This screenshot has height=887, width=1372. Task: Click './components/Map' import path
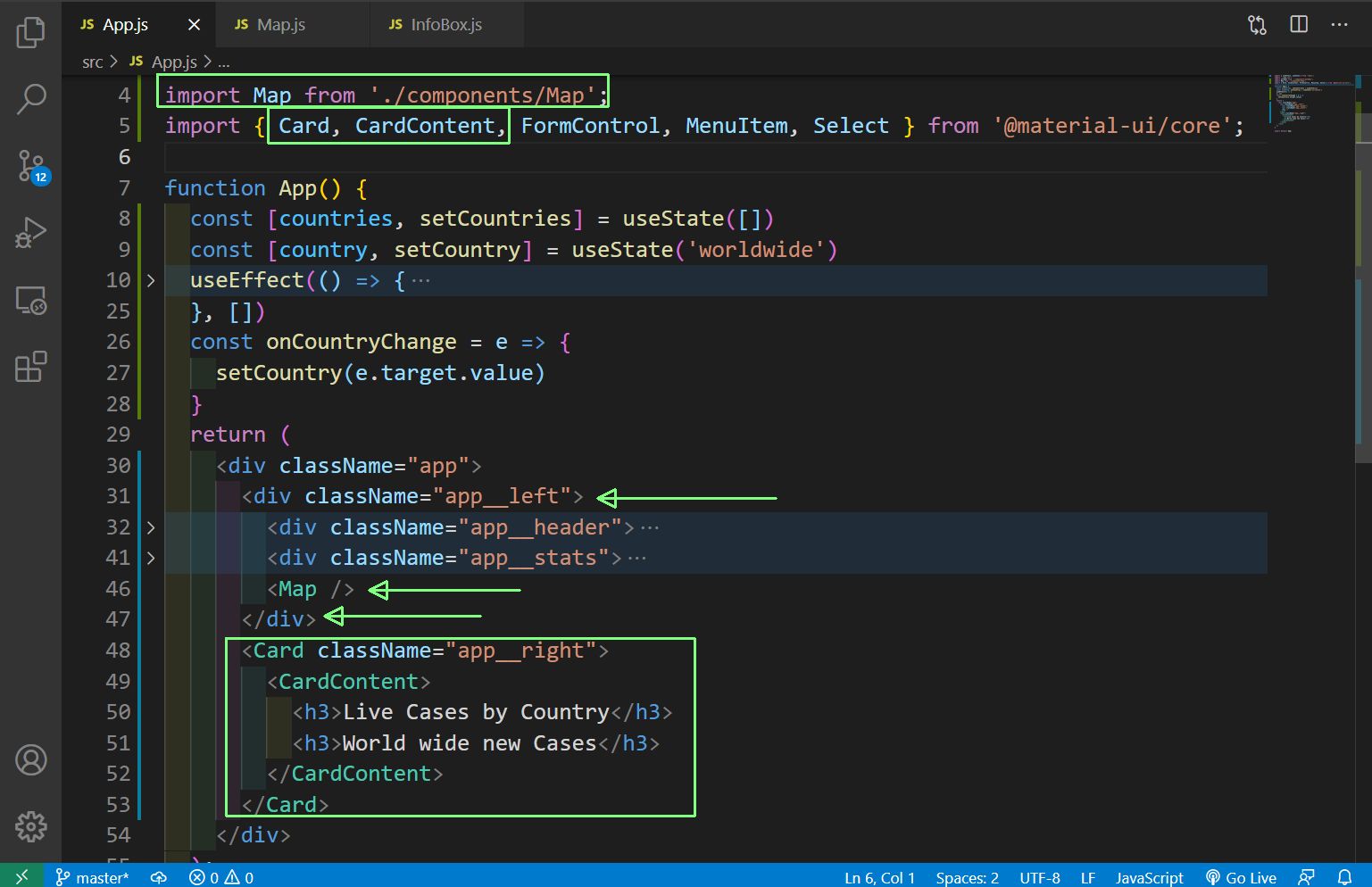[x=483, y=95]
